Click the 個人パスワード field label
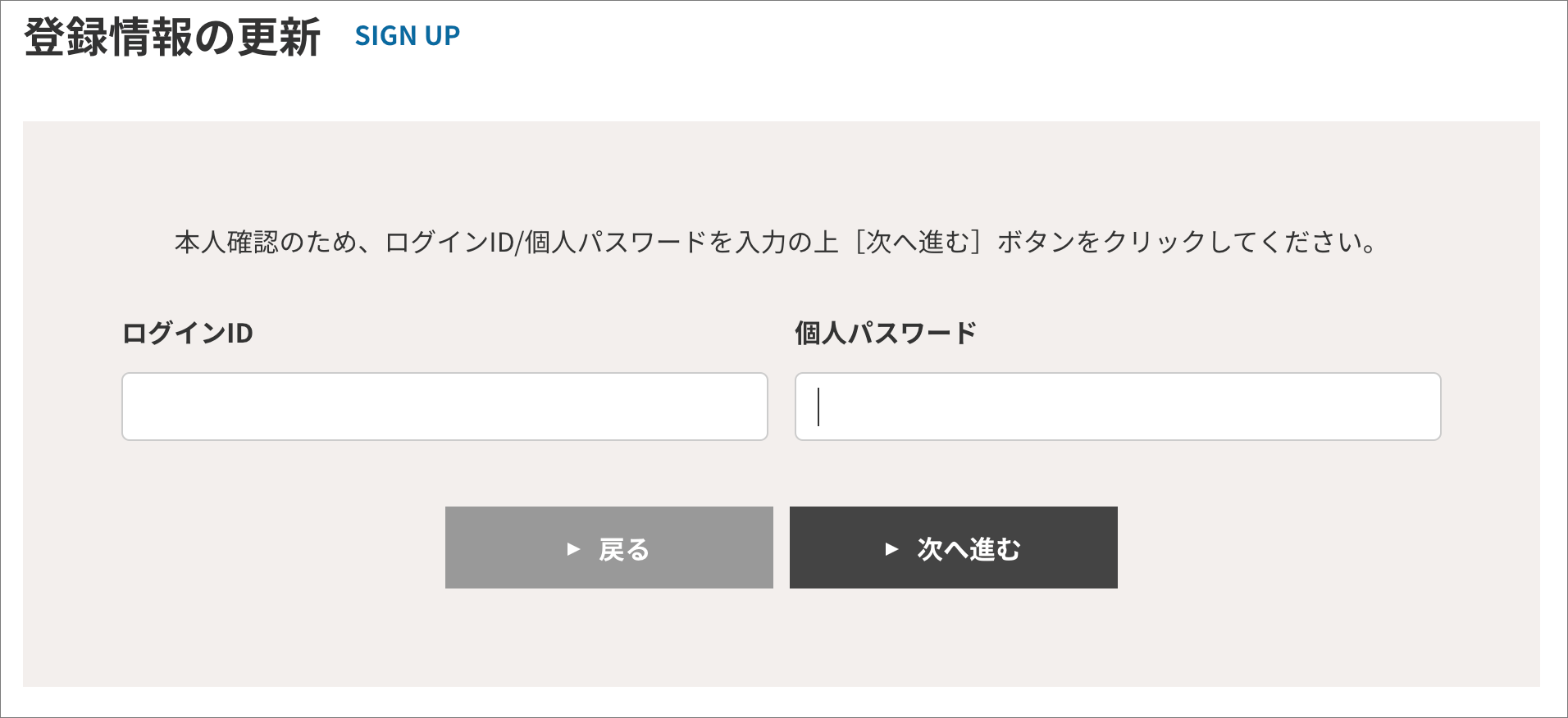This screenshot has width=1568, height=718. click(x=886, y=333)
